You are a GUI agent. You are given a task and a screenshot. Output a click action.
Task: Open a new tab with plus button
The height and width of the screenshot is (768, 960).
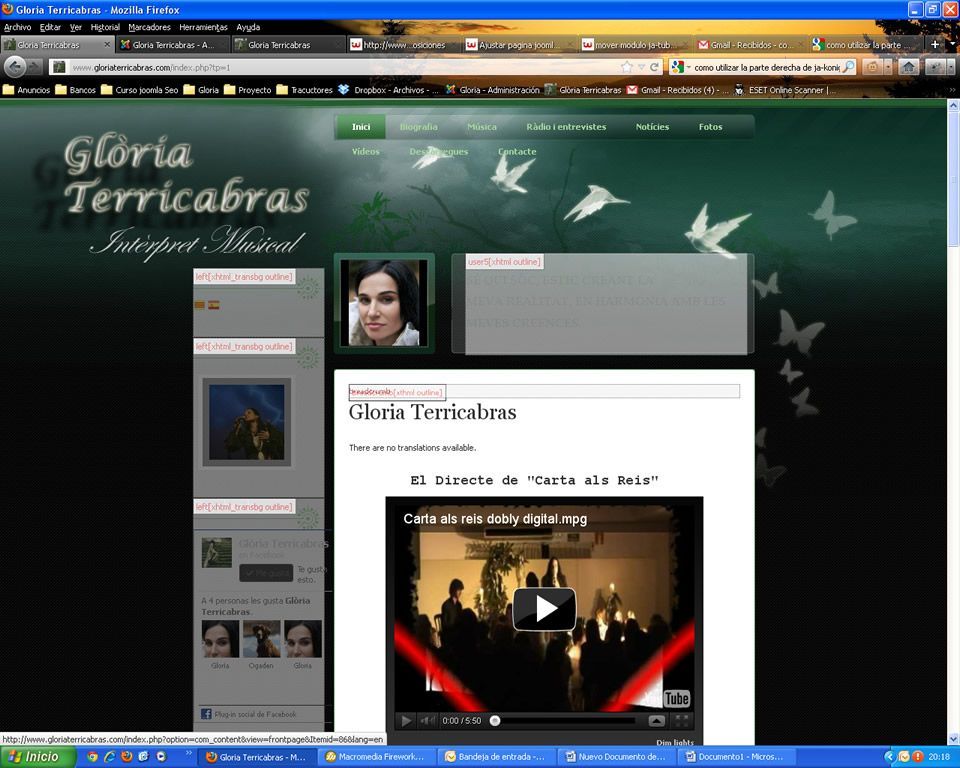click(935, 45)
